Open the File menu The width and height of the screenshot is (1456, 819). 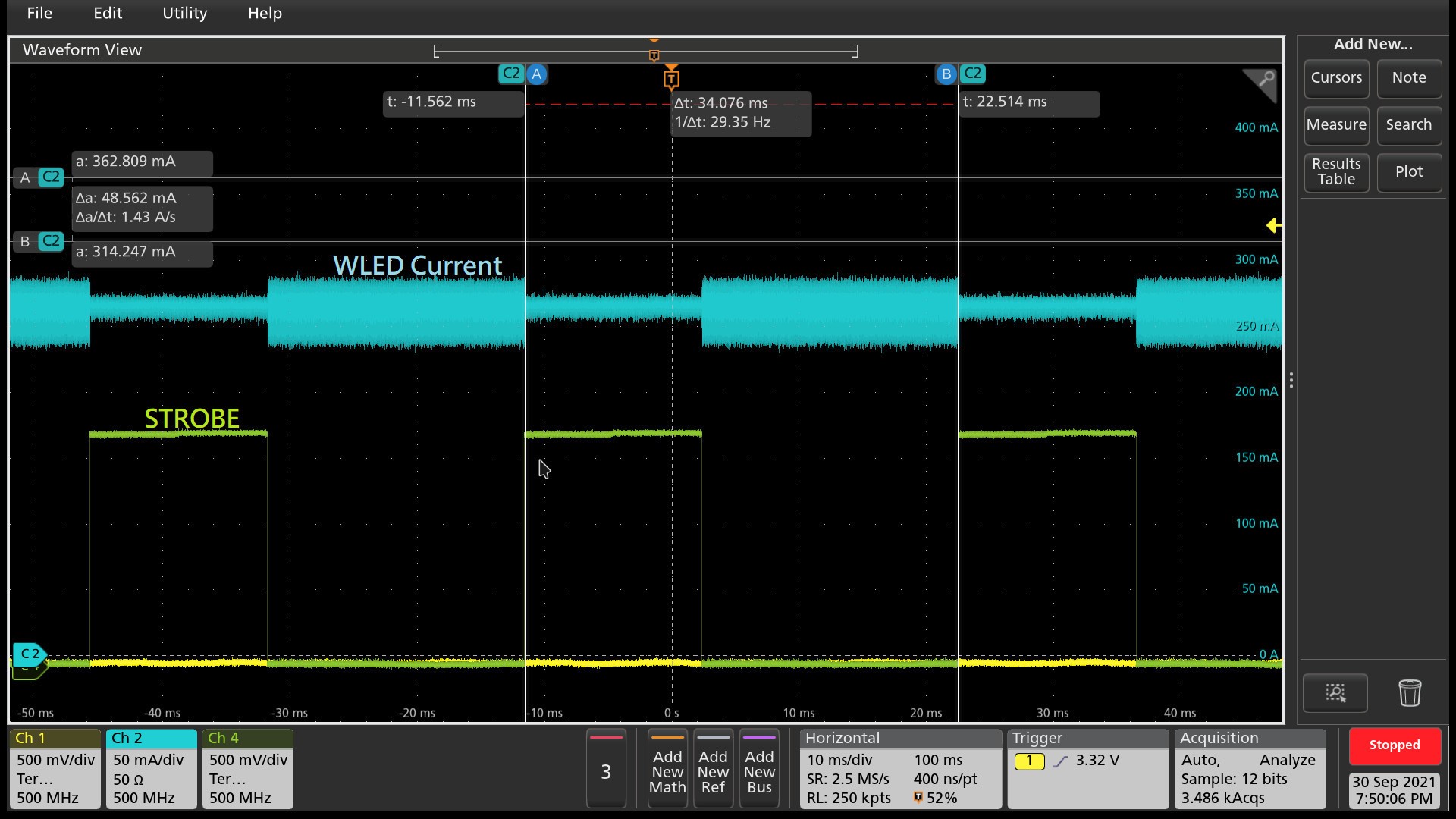tap(39, 13)
